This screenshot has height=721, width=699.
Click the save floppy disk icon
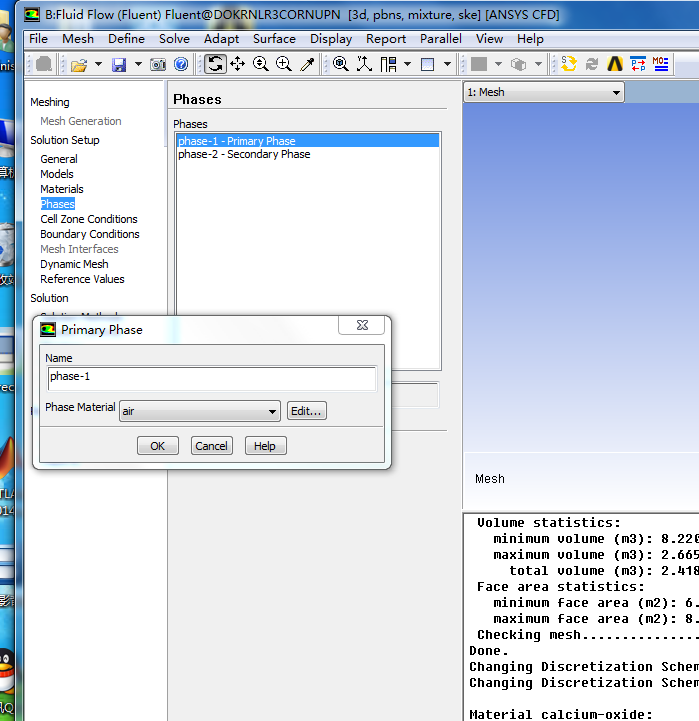119,64
